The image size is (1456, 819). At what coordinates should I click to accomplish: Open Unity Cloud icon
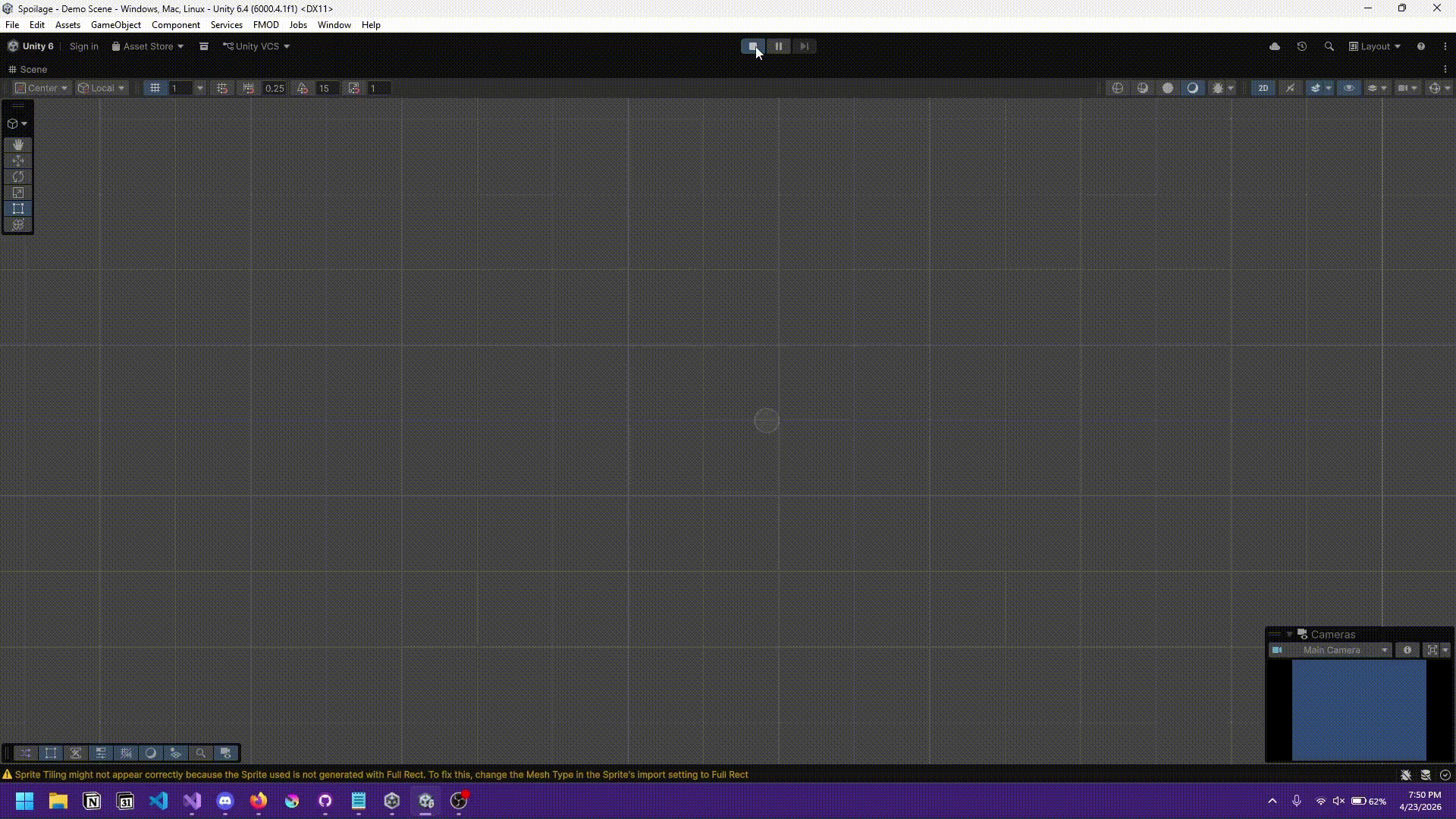pyautogui.click(x=1275, y=46)
